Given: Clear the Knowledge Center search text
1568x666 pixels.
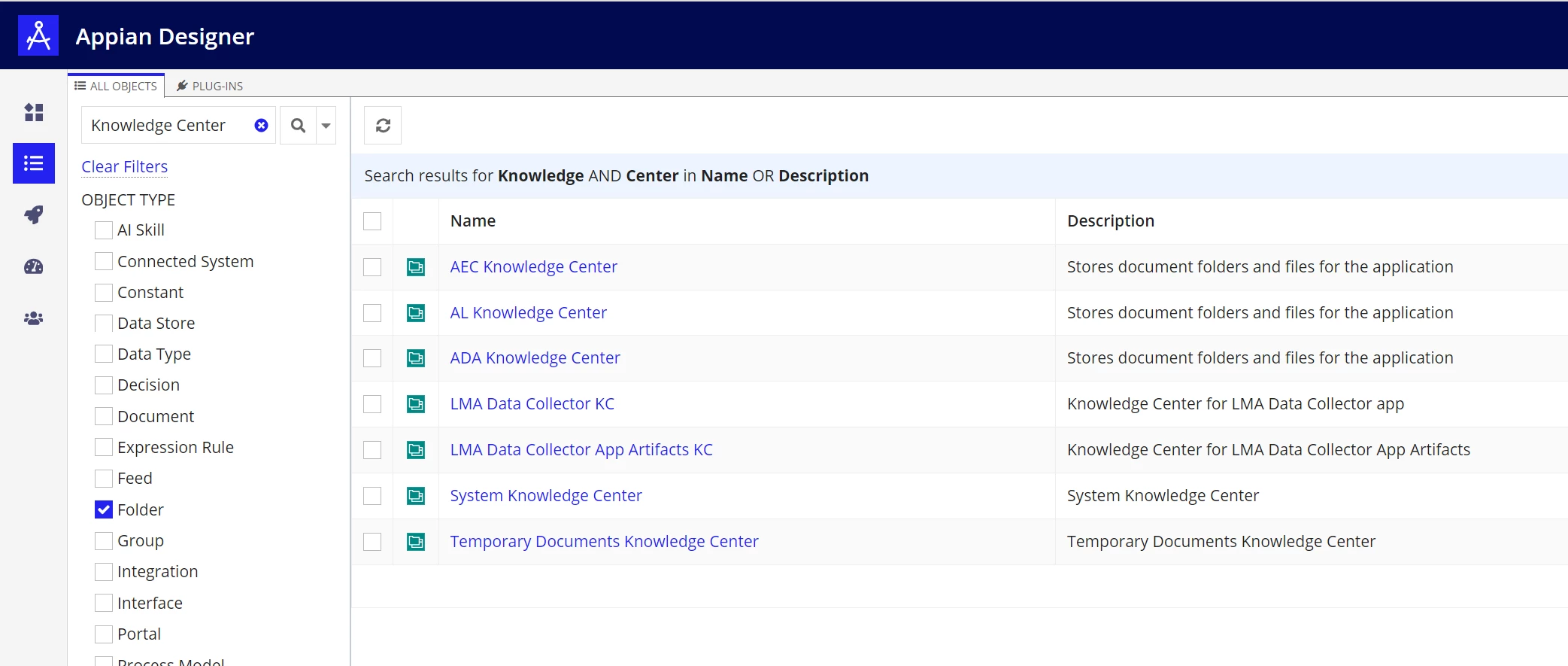Looking at the screenshot, I should 261,125.
